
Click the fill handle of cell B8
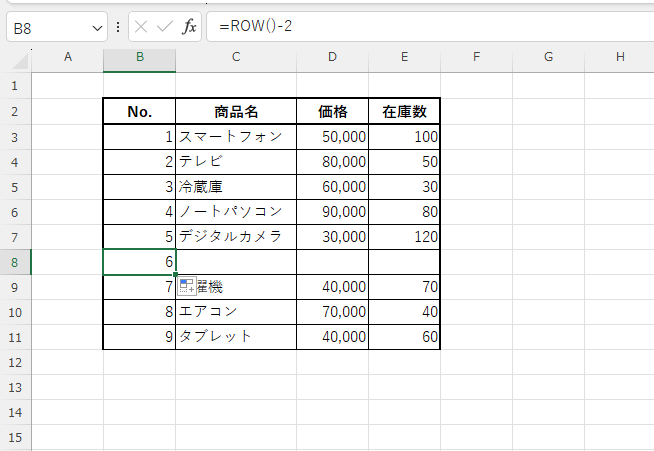(x=176, y=275)
